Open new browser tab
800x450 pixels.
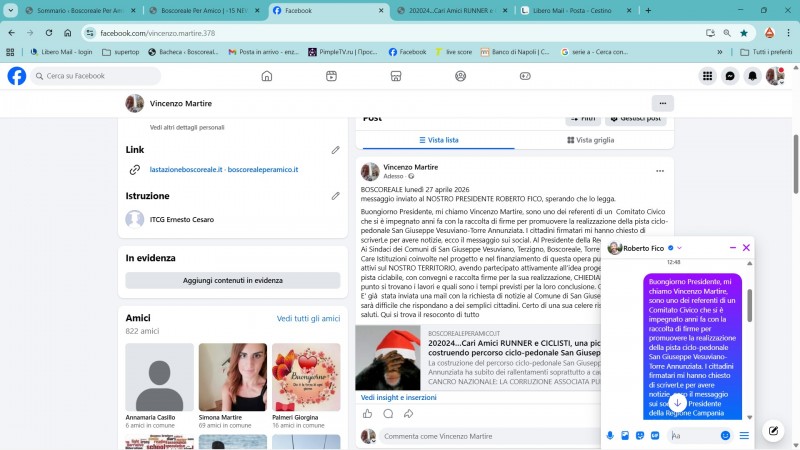[648, 10]
